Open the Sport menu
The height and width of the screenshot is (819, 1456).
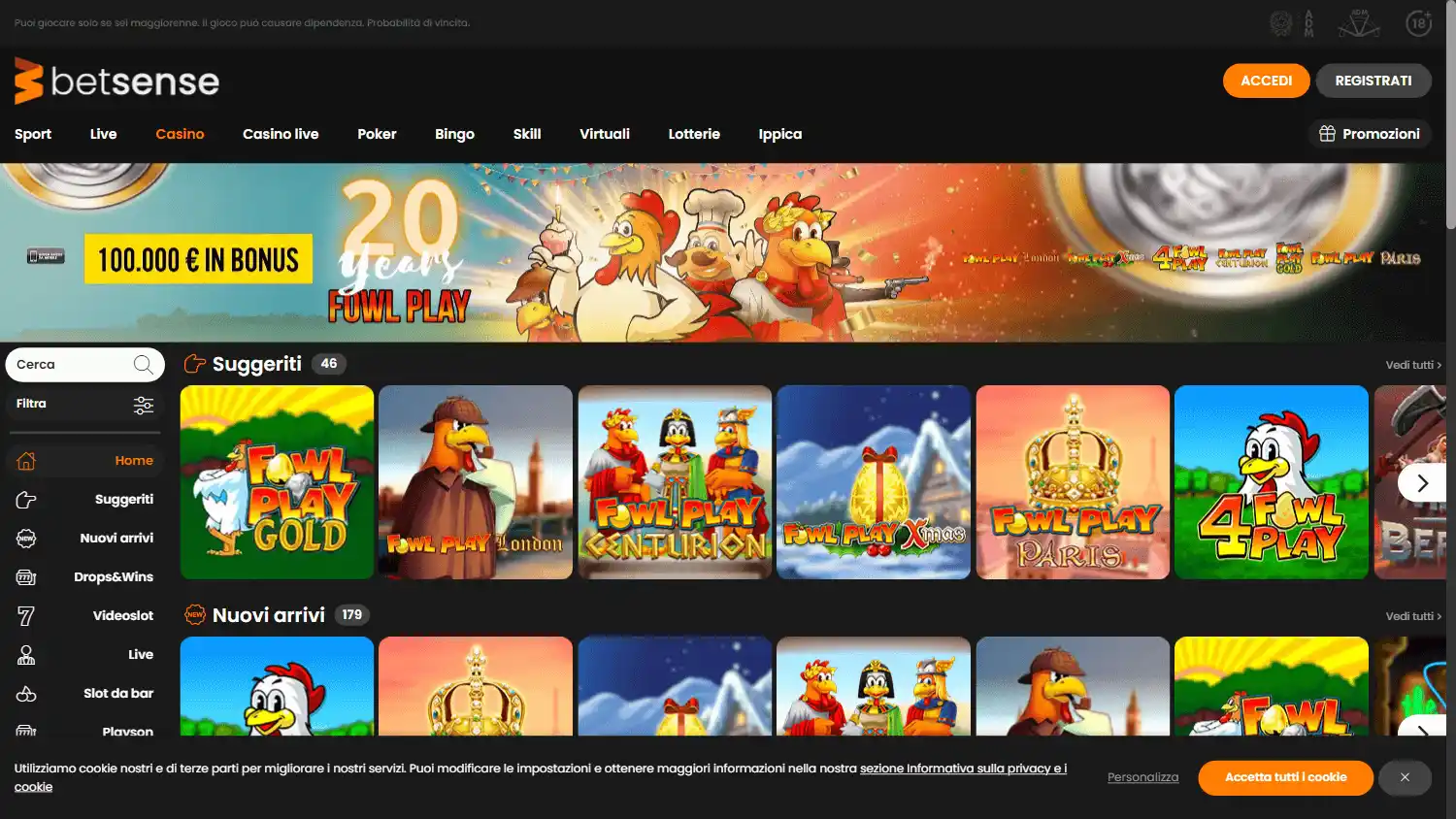coord(33,134)
